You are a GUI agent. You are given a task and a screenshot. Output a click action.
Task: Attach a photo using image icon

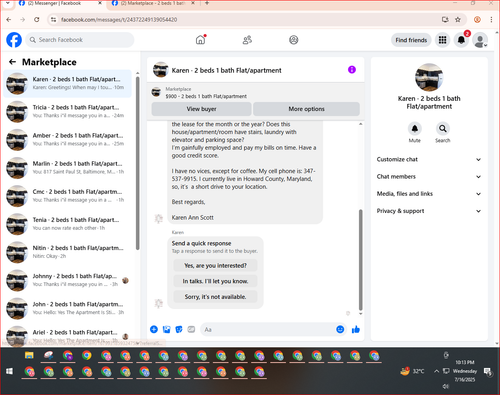click(166, 329)
